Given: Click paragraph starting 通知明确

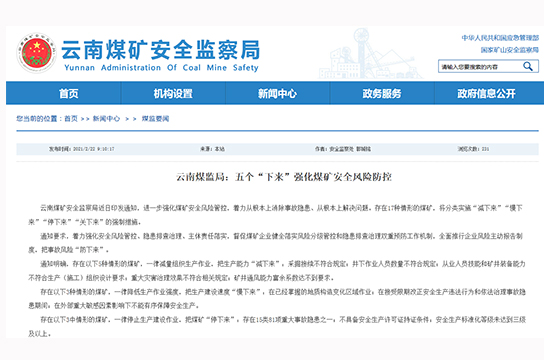Looking at the screenshot, I should click(277, 271).
